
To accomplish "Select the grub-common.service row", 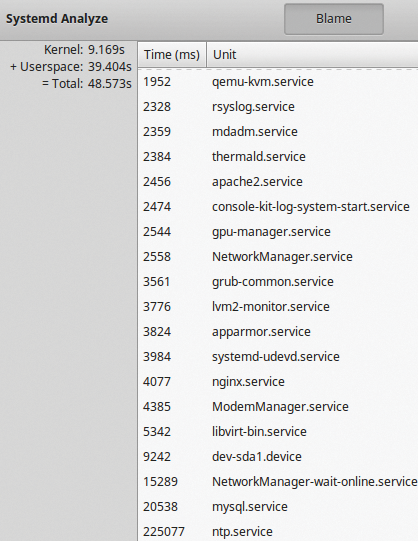I will 278,282.
